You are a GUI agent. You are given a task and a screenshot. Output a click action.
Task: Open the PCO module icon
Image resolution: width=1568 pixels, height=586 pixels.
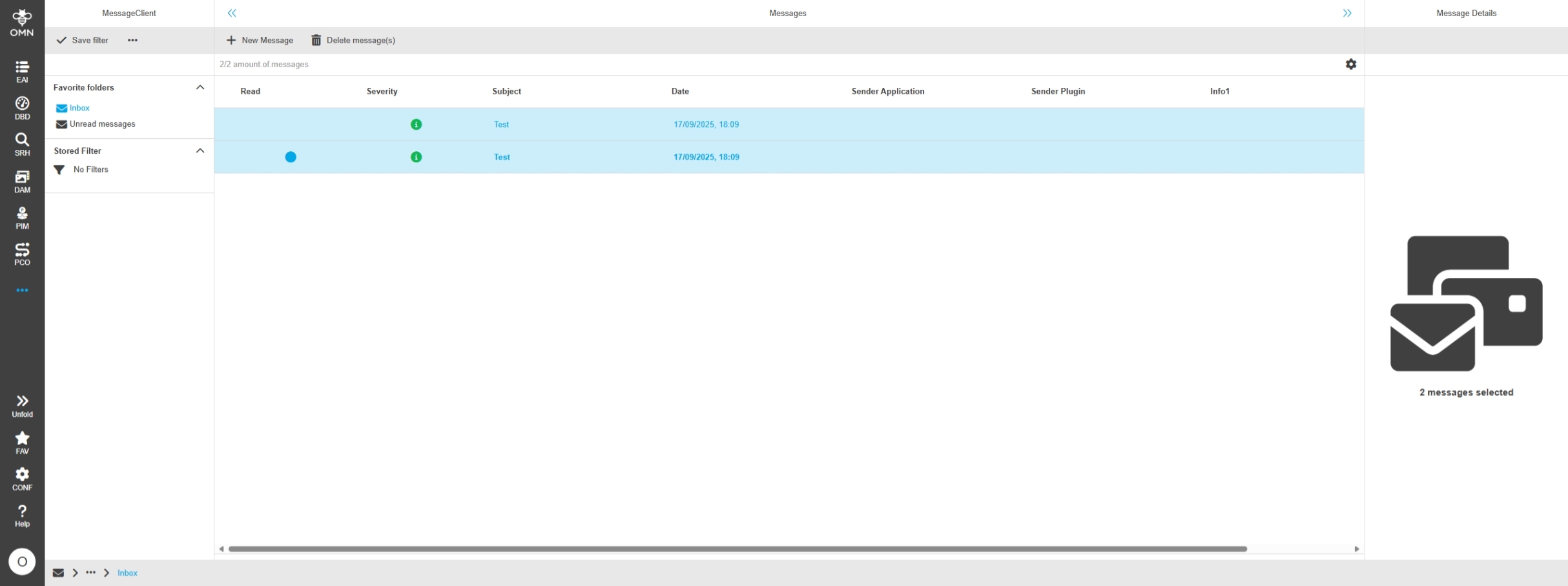tap(22, 254)
